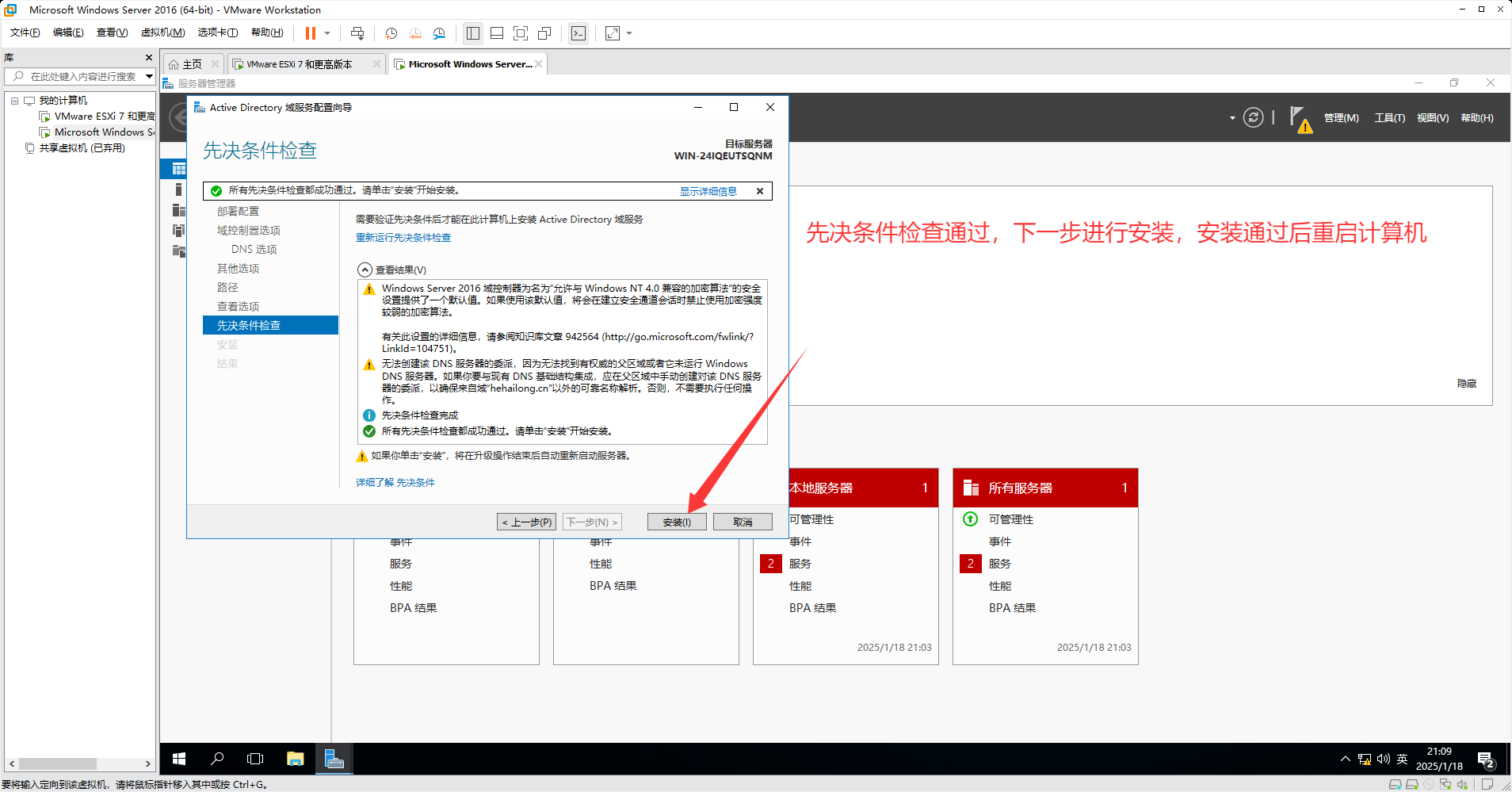
Task: Collapse 我的计算机 tree node
Action: click(x=14, y=101)
